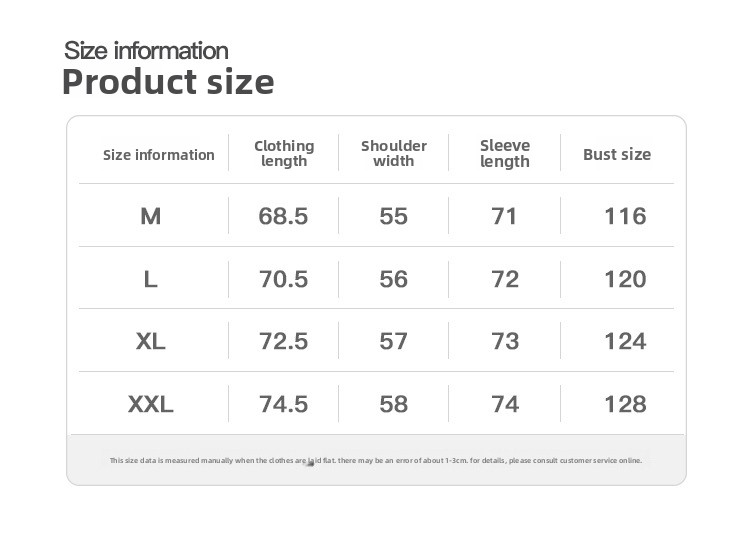Select the sleeve length value 72
Viewport: 750px width, 546px height.
pyautogui.click(x=505, y=279)
